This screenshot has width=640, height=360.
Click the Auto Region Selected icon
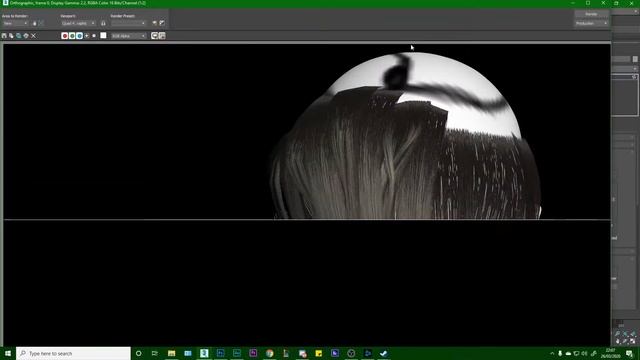[x=41, y=23]
